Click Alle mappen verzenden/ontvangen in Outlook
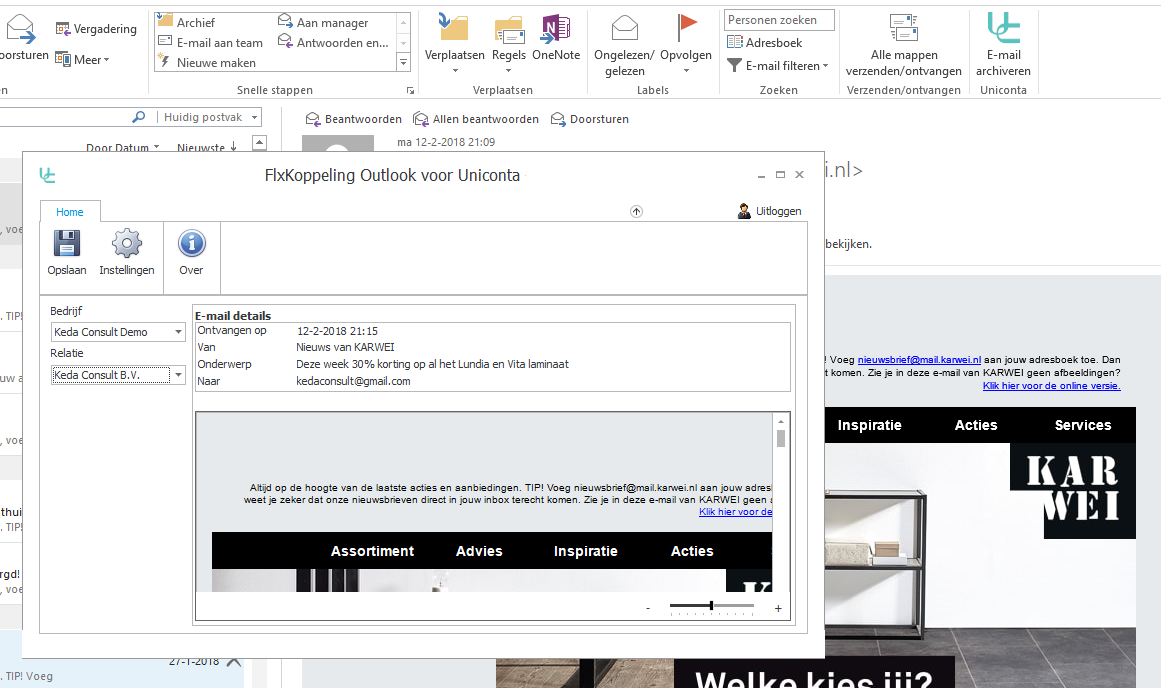 (903, 46)
